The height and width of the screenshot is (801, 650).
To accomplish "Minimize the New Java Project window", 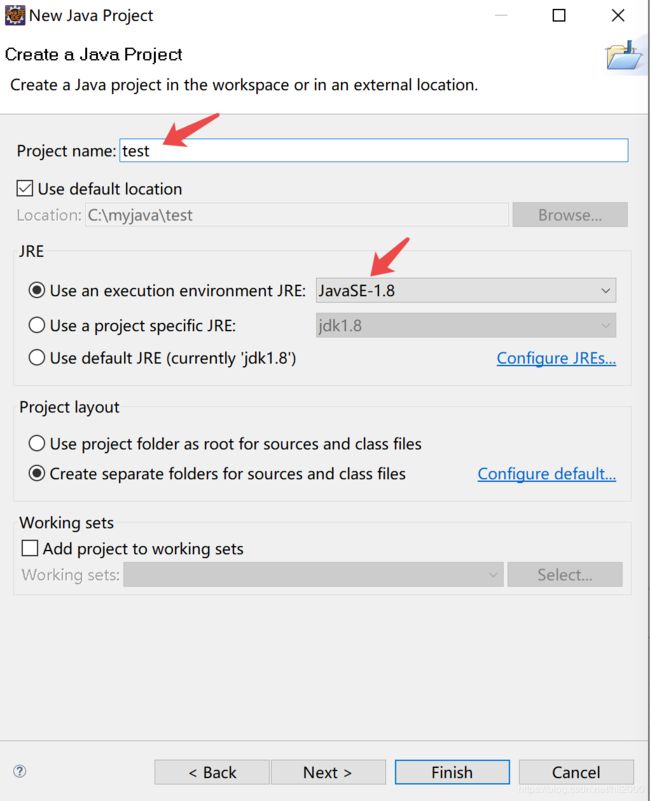I will click(501, 15).
